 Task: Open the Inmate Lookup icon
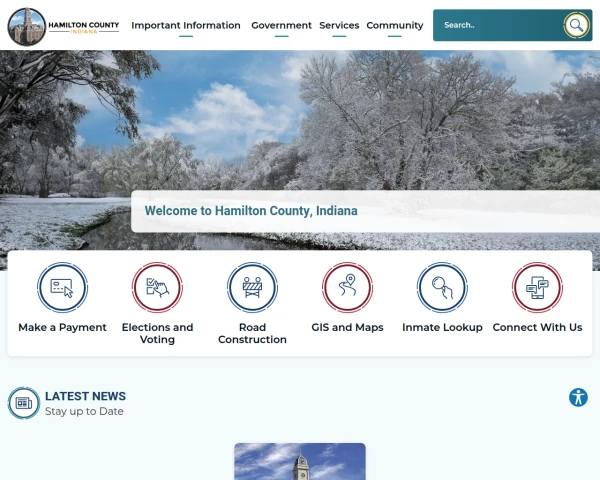click(442, 288)
